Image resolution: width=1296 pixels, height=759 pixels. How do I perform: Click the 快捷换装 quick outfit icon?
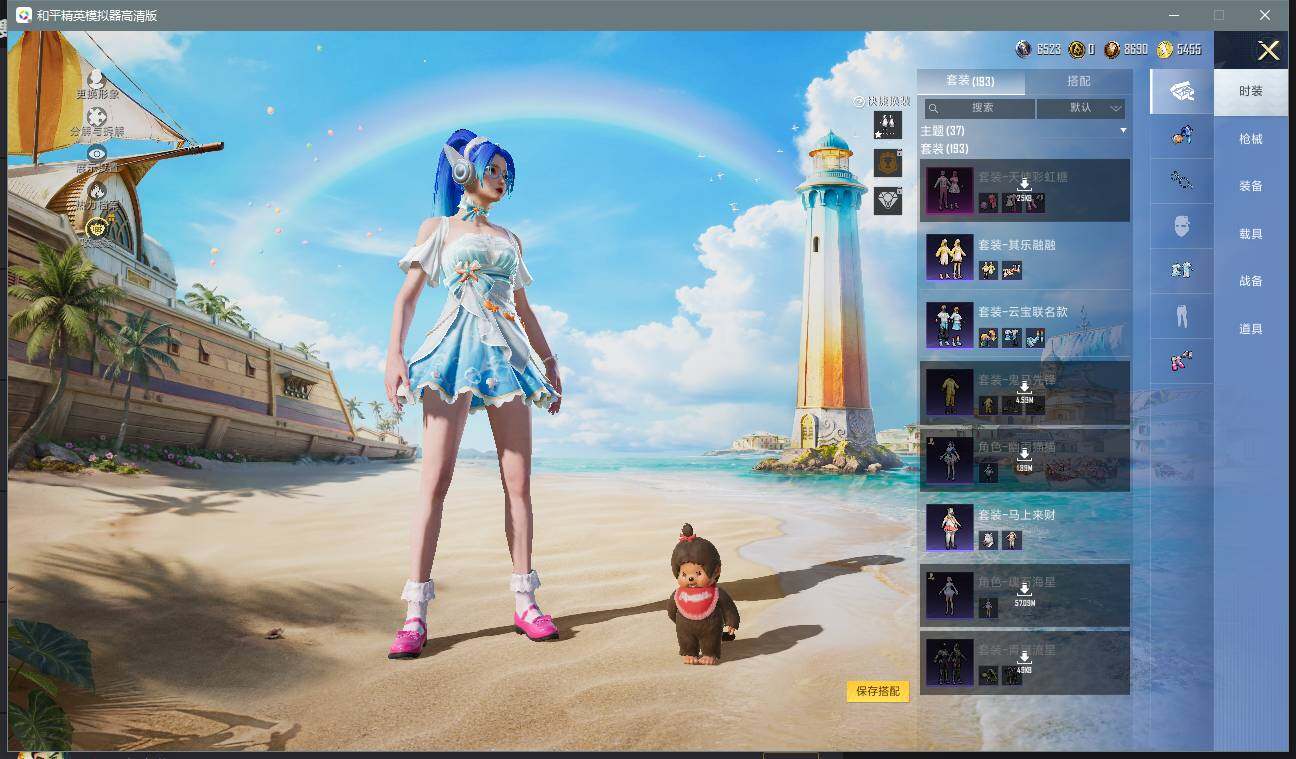[887, 125]
